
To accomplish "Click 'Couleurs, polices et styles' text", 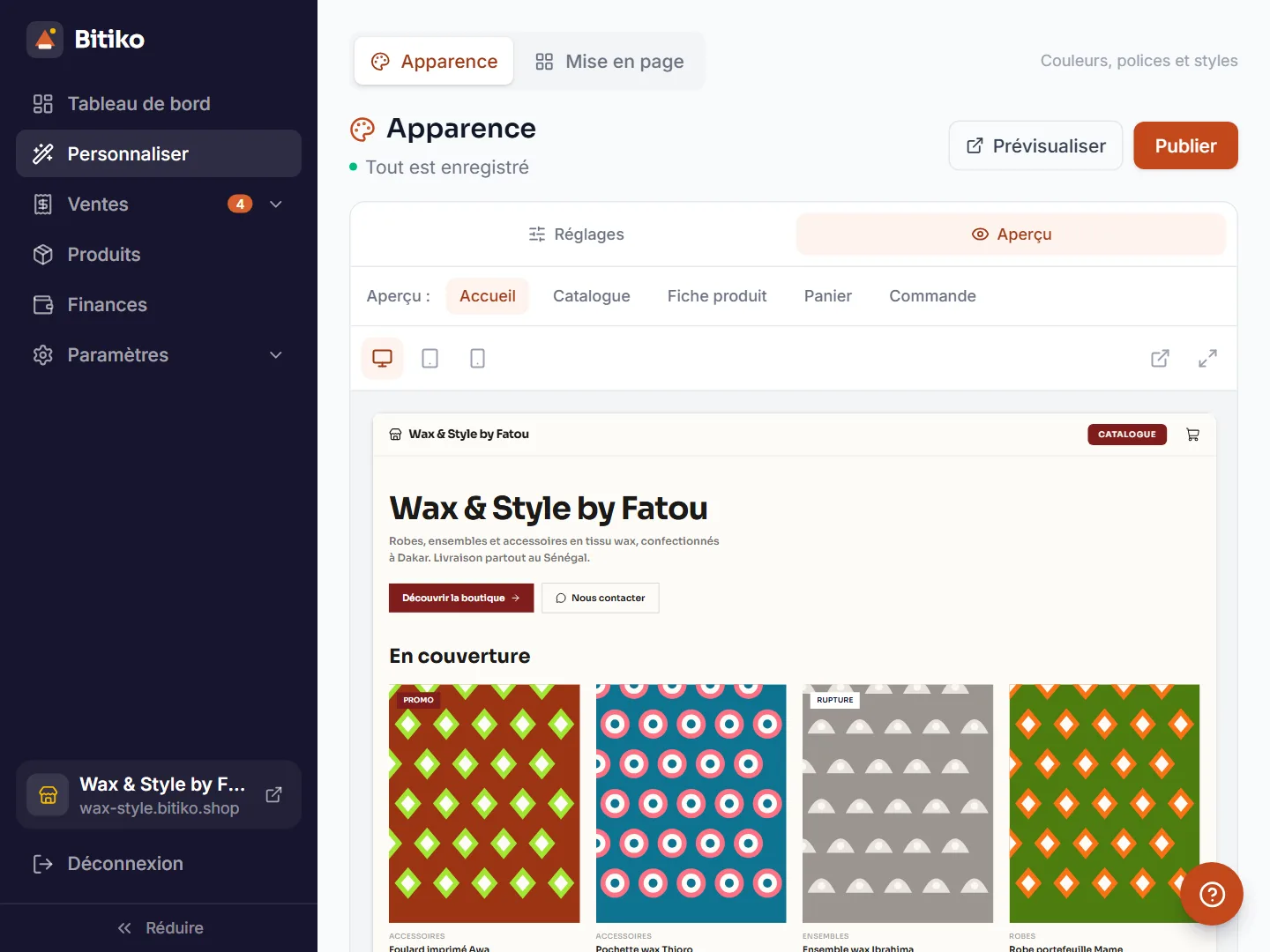I will [x=1139, y=62].
